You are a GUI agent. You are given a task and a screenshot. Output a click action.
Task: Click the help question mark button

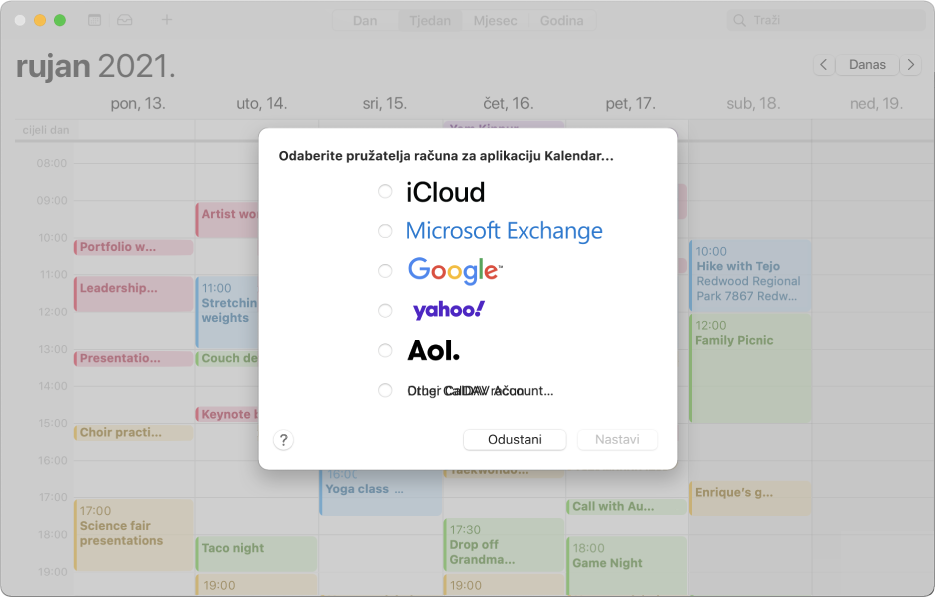tap(283, 440)
